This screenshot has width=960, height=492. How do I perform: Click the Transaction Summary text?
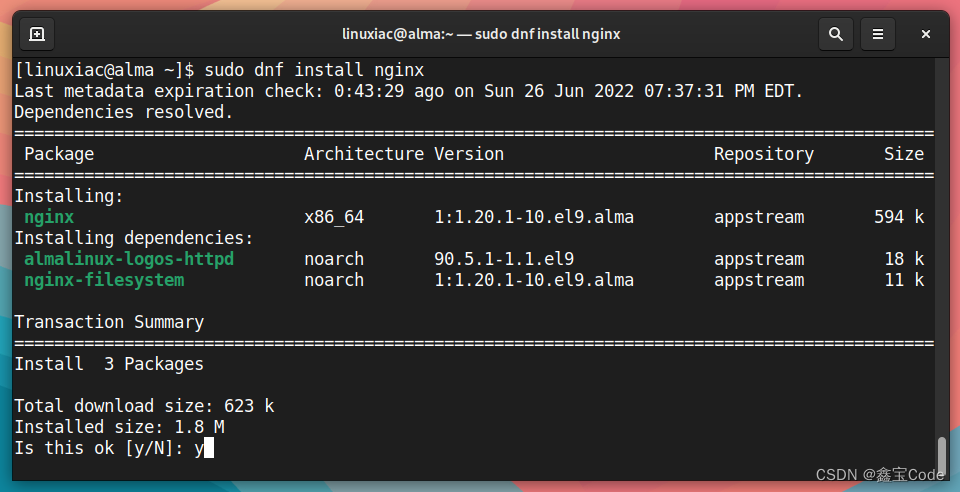point(109,322)
